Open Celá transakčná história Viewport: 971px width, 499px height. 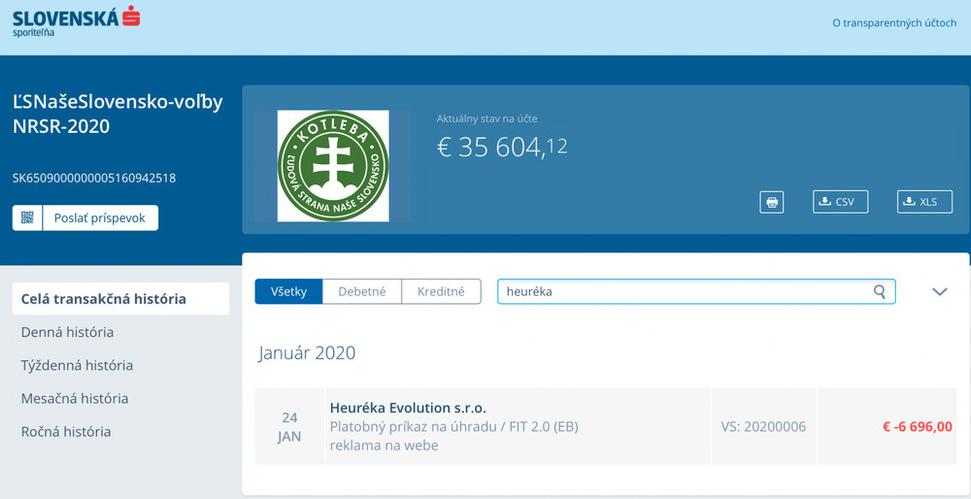tap(121, 299)
